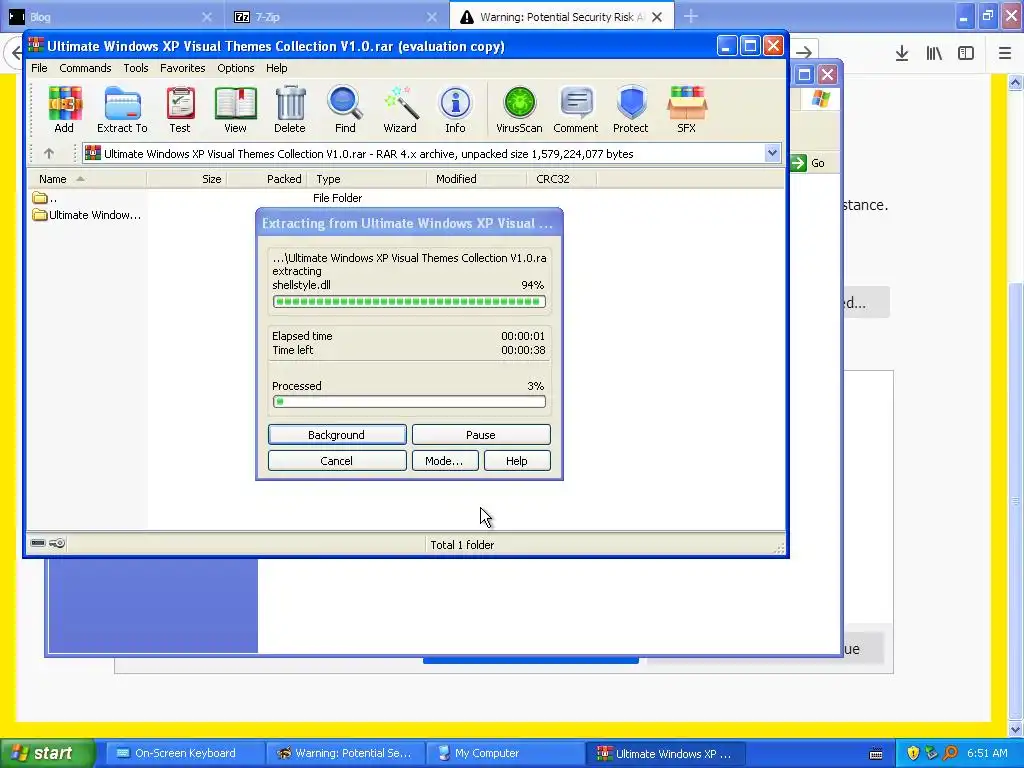This screenshot has width=1024, height=768.
Task: Open Firefox library icon
Action: 934,54
